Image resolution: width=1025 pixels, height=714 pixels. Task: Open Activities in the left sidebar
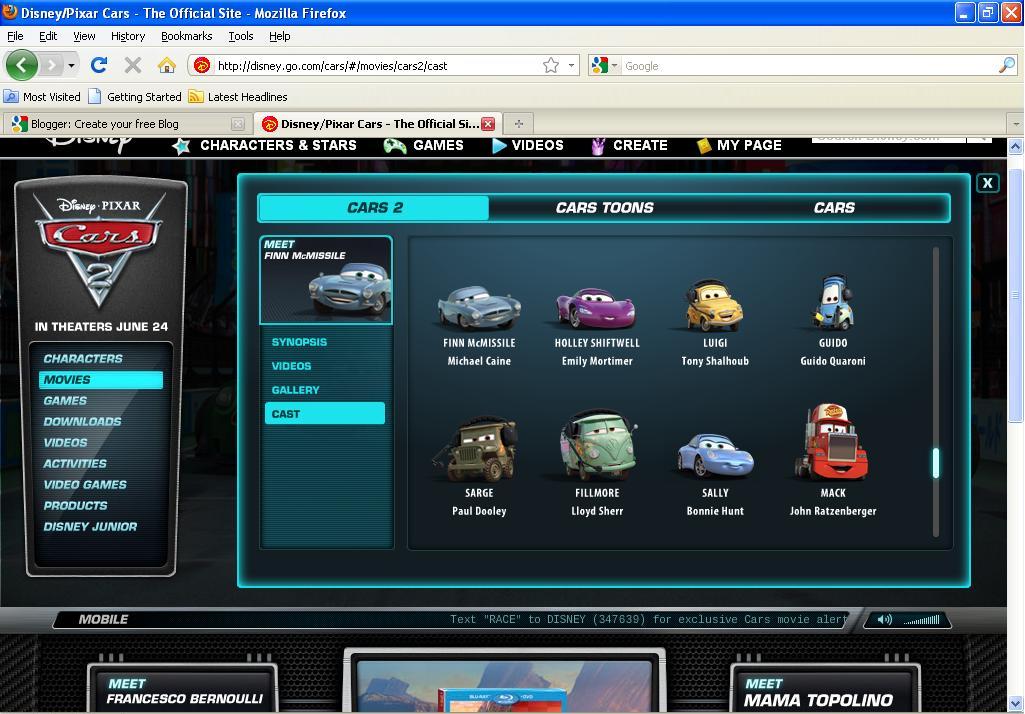75,464
